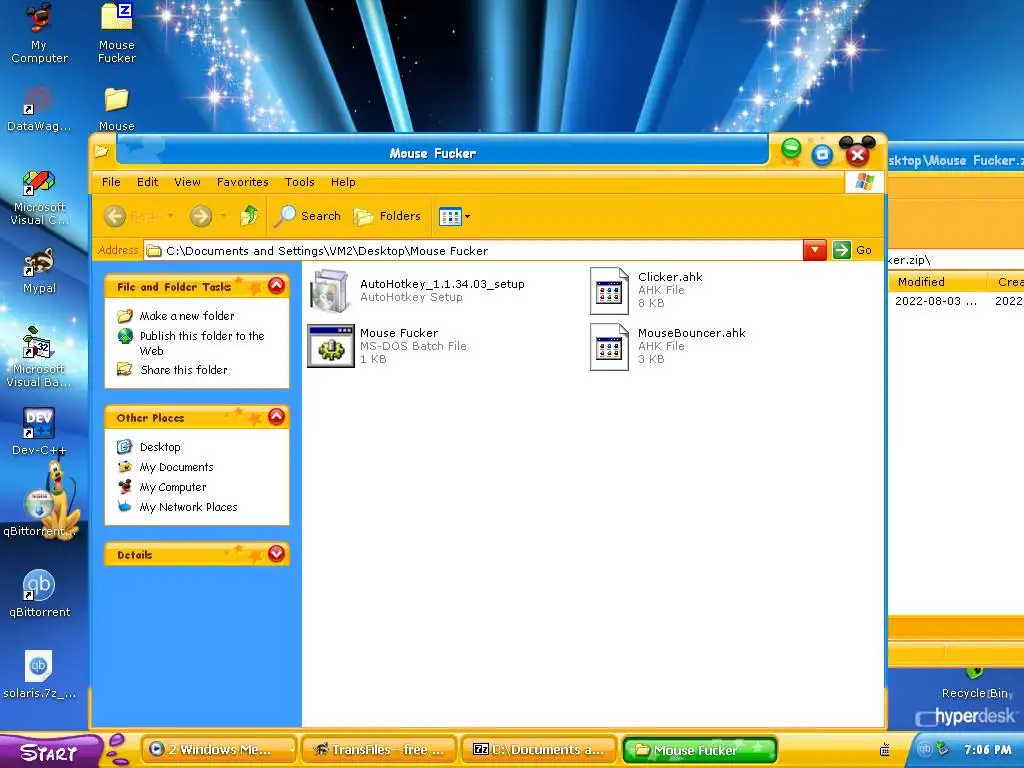Open the Favorites menu
The height and width of the screenshot is (768, 1024).
[242, 182]
